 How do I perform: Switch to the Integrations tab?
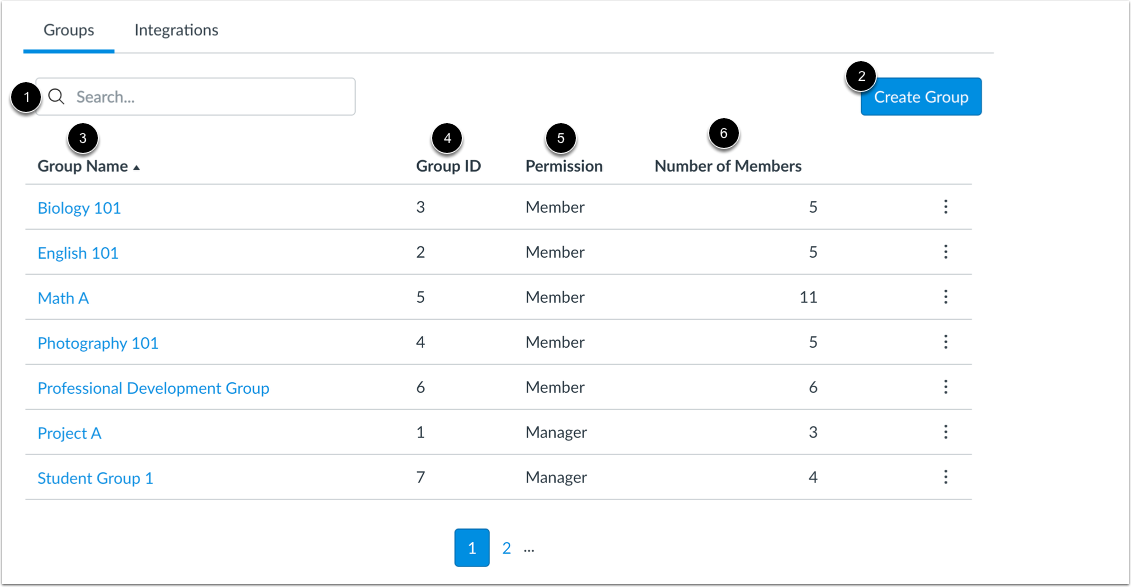point(176,30)
